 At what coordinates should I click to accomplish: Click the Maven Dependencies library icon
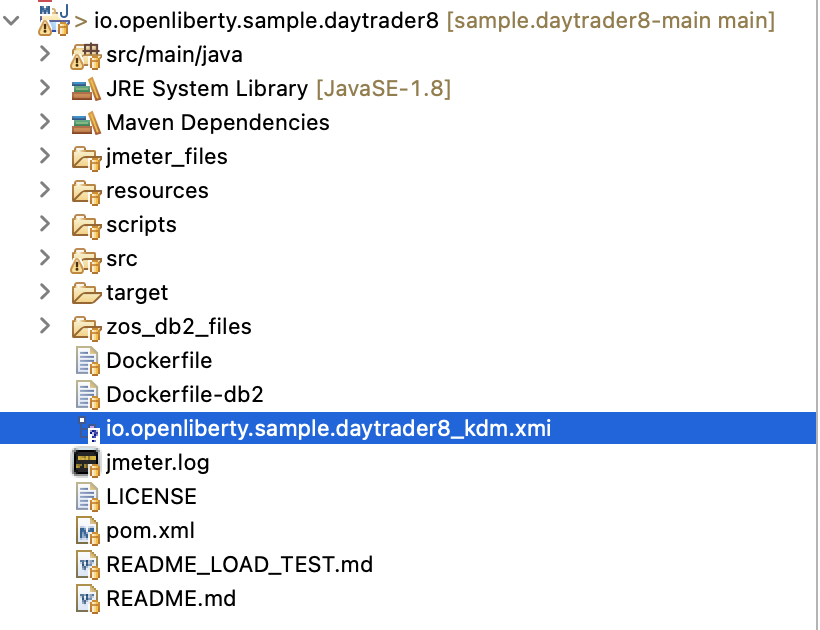(x=86, y=123)
